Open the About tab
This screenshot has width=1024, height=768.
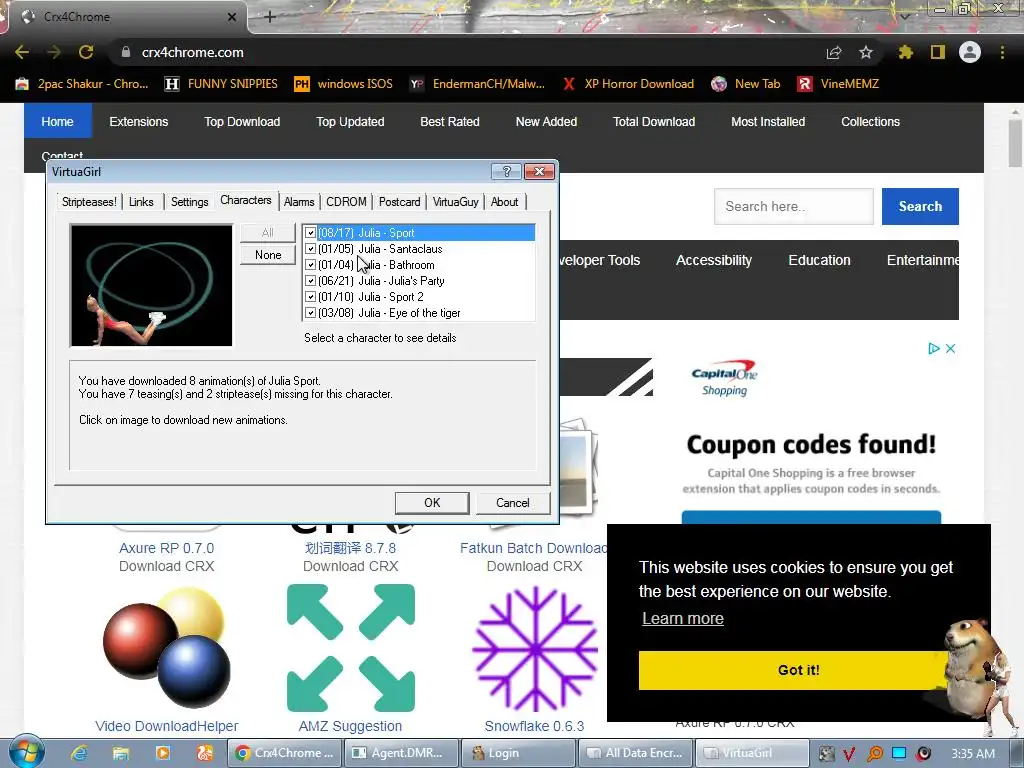[504, 202]
